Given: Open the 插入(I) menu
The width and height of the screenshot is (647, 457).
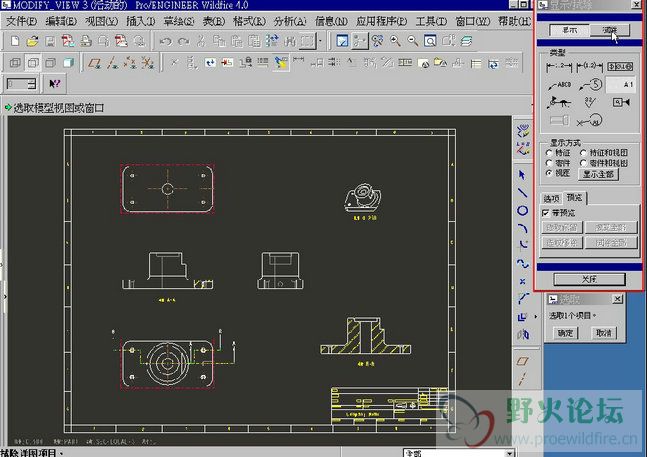Looking at the screenshot, I should tap(141, 21).
